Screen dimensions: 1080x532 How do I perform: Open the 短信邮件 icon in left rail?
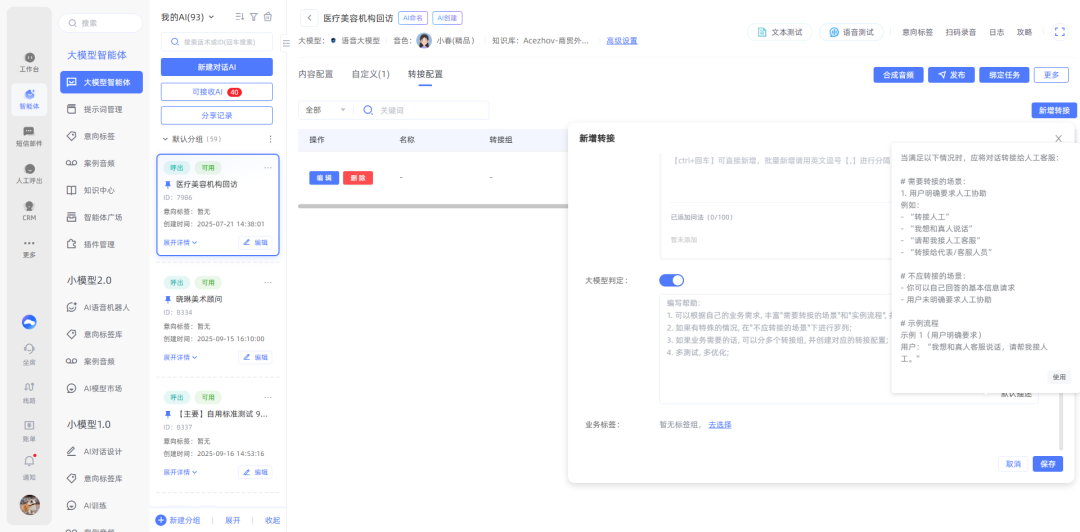click(x=29, y=135)
